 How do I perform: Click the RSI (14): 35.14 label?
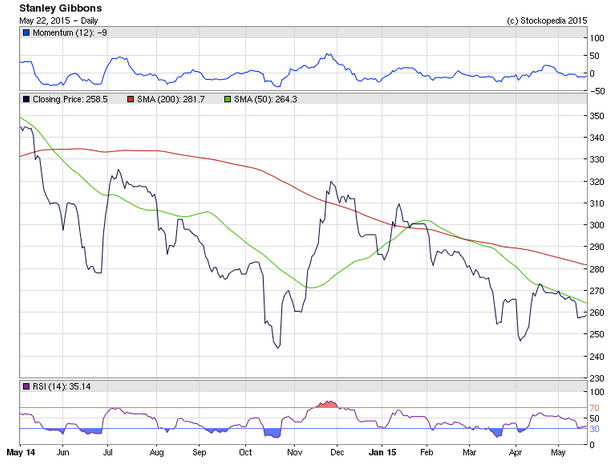(x=62, y=387)
